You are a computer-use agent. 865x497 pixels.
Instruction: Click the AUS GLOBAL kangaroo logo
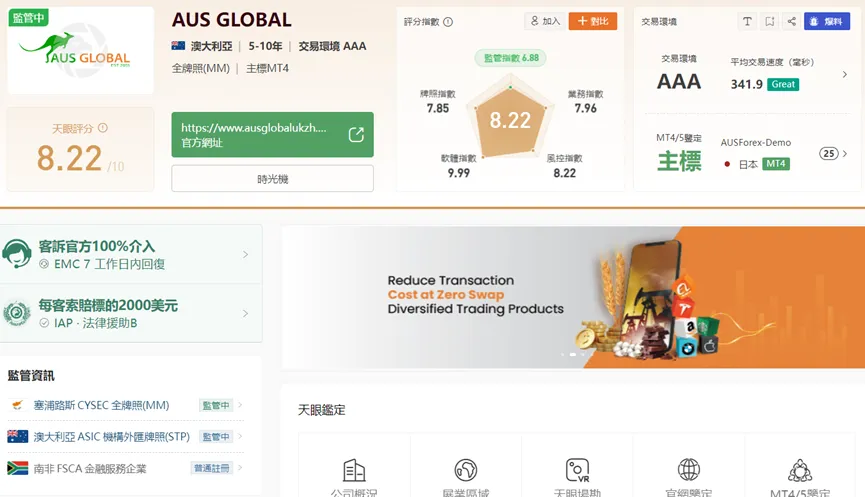tap(74, 50)
